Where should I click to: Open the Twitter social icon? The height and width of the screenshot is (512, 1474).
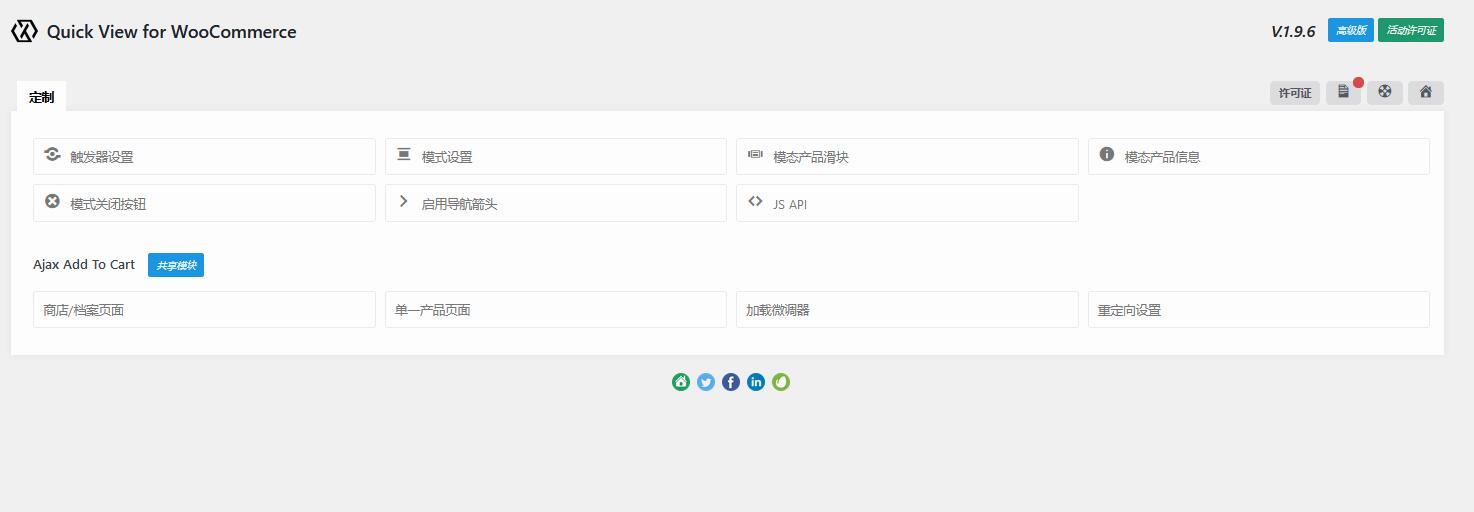tap(706, 382)
